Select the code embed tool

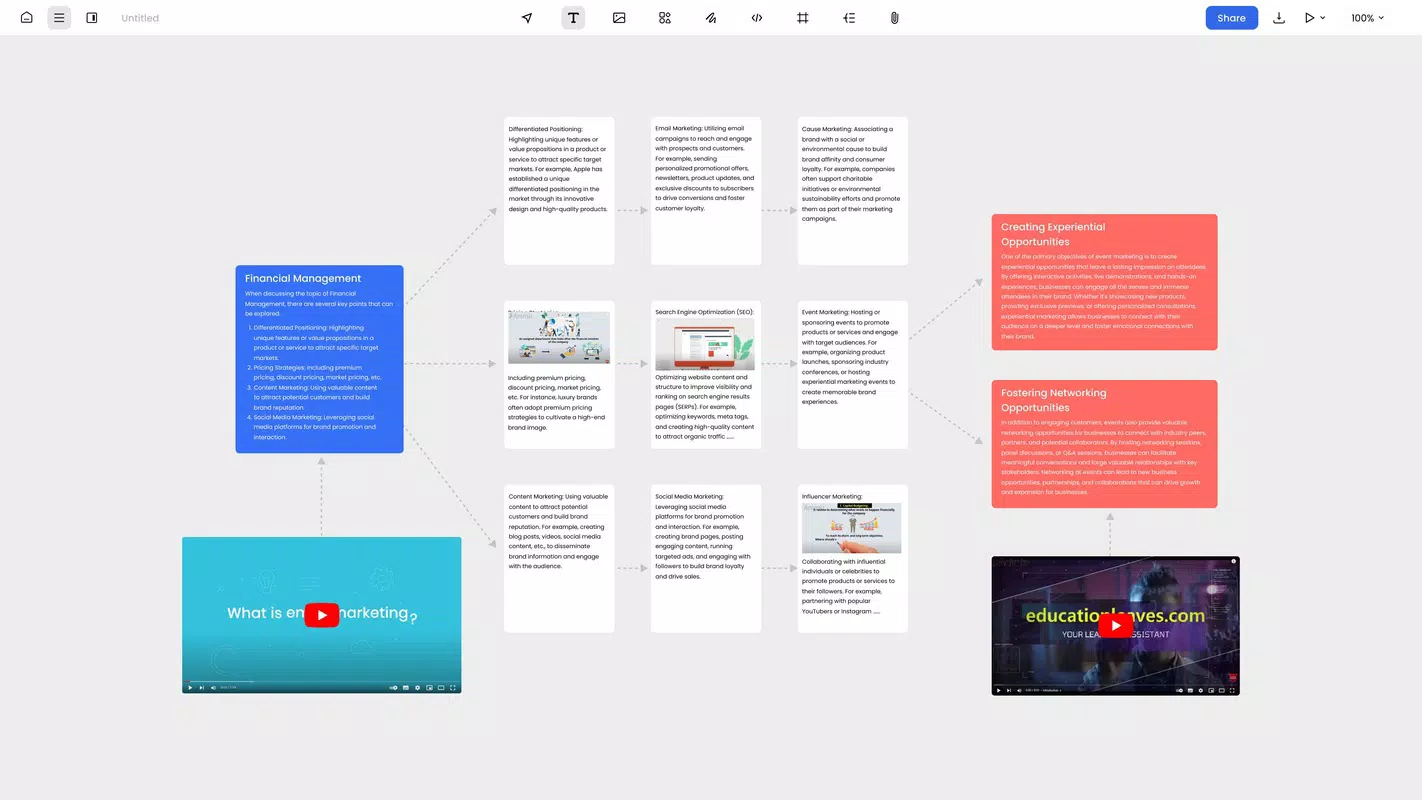(x=757, y=18)
